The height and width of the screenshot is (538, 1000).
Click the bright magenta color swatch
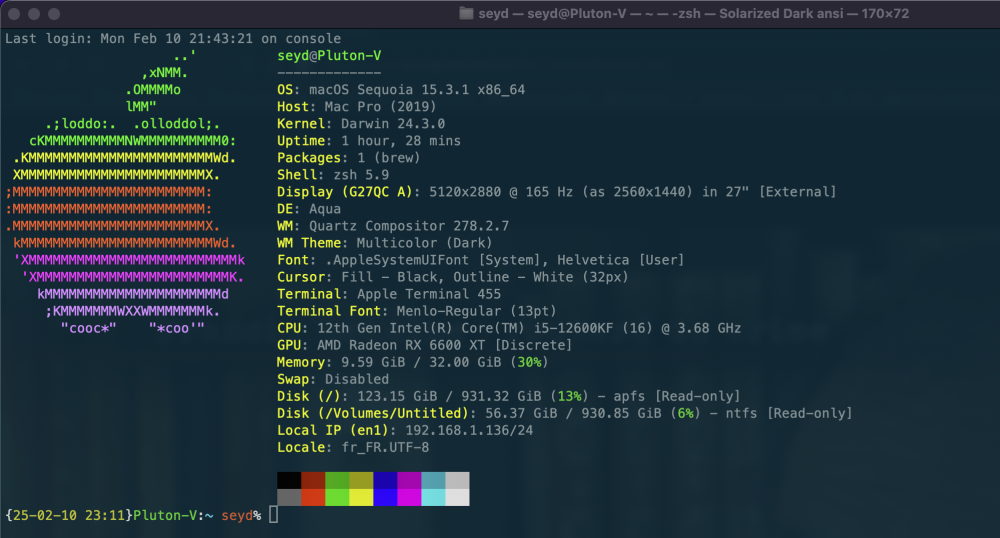tap(409, 497)
